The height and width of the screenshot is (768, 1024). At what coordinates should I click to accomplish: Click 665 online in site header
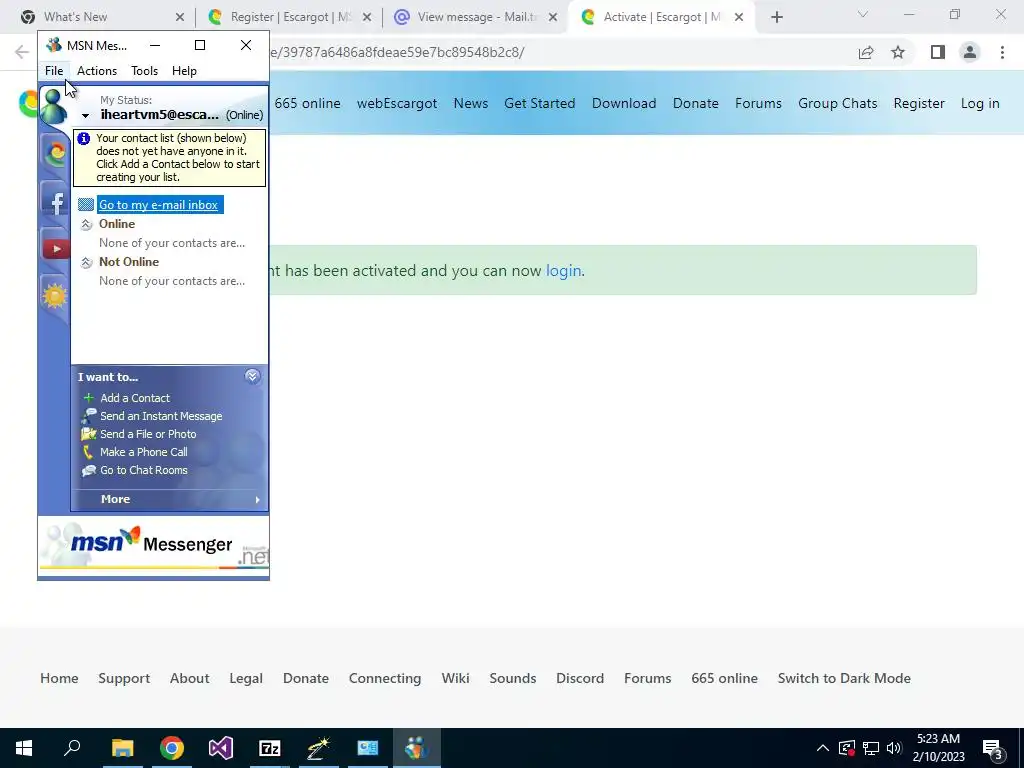click(x=308, y=103)
